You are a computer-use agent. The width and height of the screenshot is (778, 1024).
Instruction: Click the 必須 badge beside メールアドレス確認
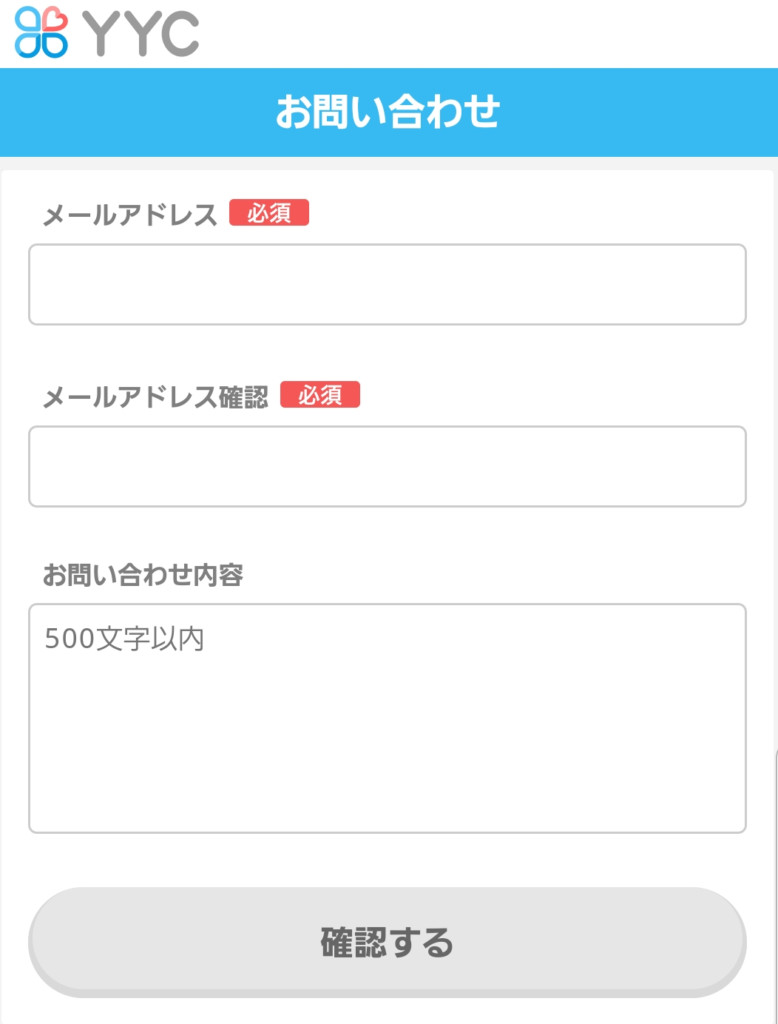pyautogui.click(x=320, y=395)
